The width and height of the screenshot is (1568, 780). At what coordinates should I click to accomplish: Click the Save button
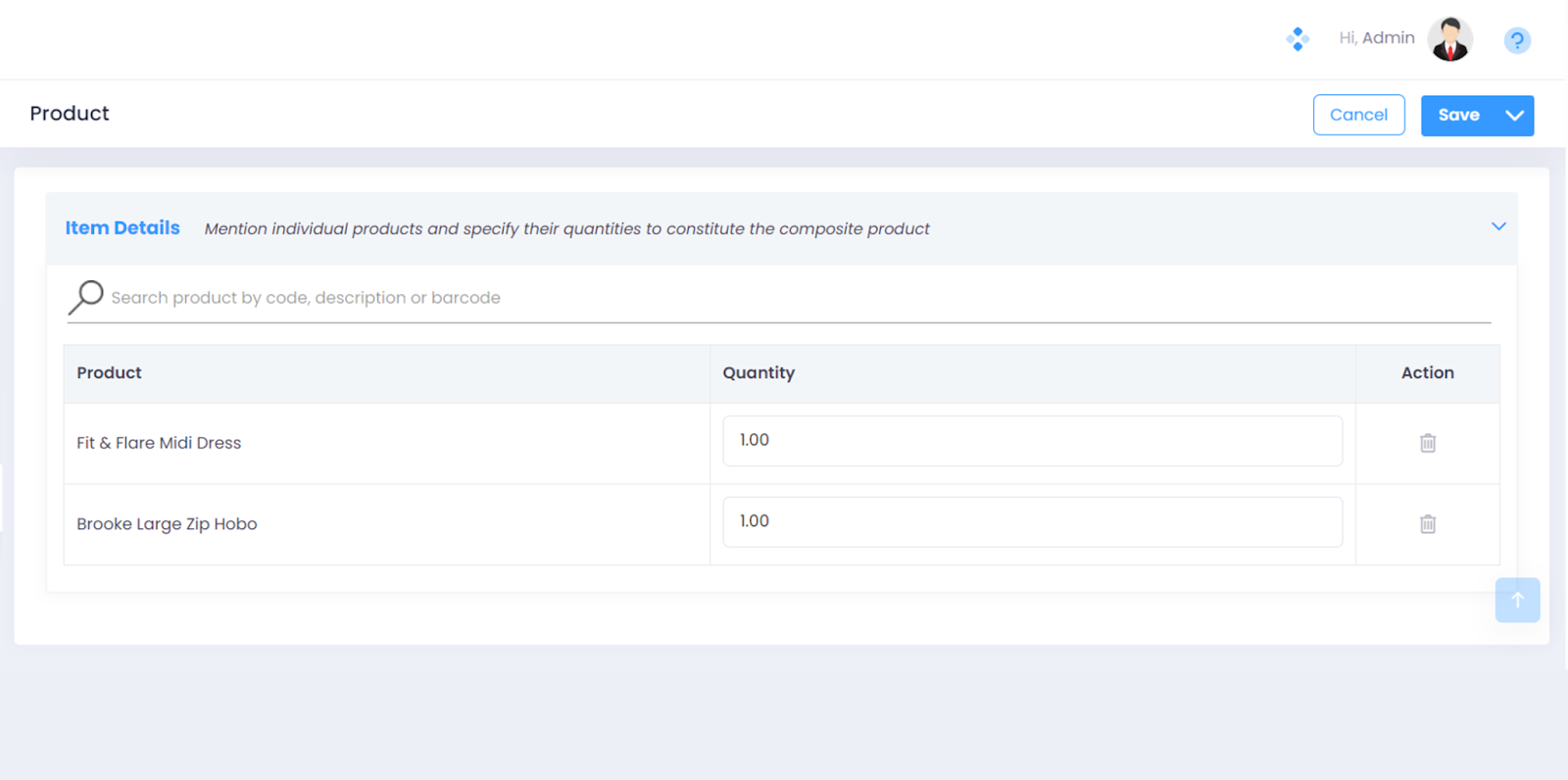click(x=1458, y=116)
